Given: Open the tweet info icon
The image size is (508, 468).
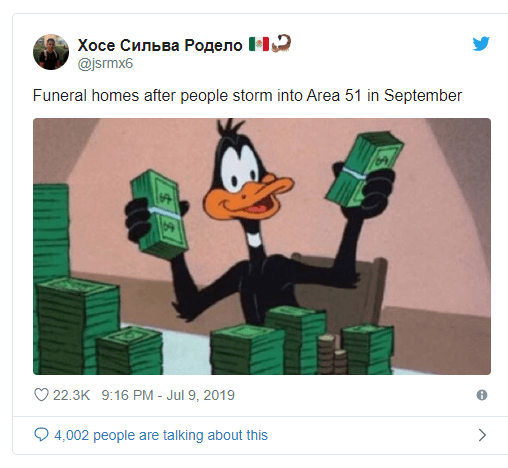Looking at the screenshot, I should pos(482,395).
